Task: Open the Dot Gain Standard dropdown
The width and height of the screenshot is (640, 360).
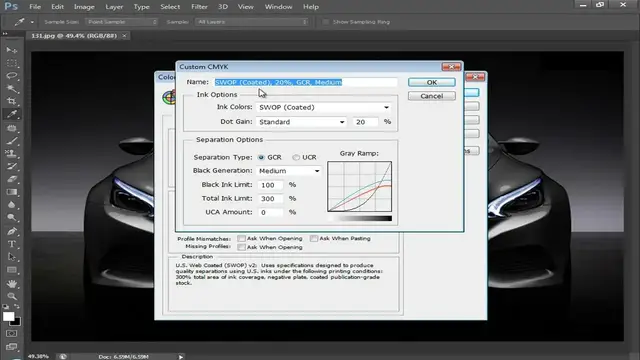Action: (x=302, y=122)
